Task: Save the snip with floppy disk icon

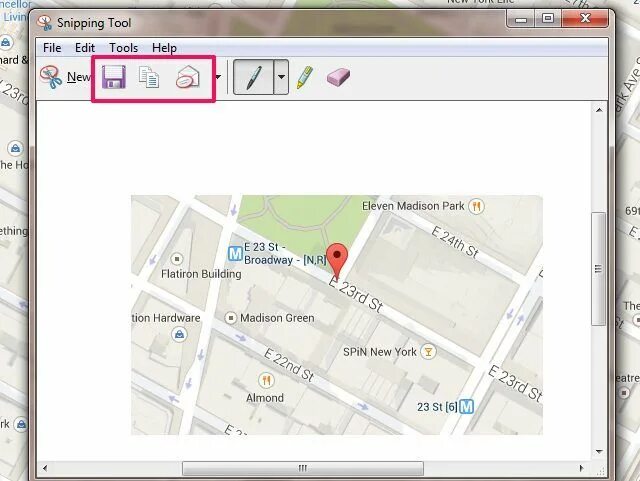Action: (113, 77)
